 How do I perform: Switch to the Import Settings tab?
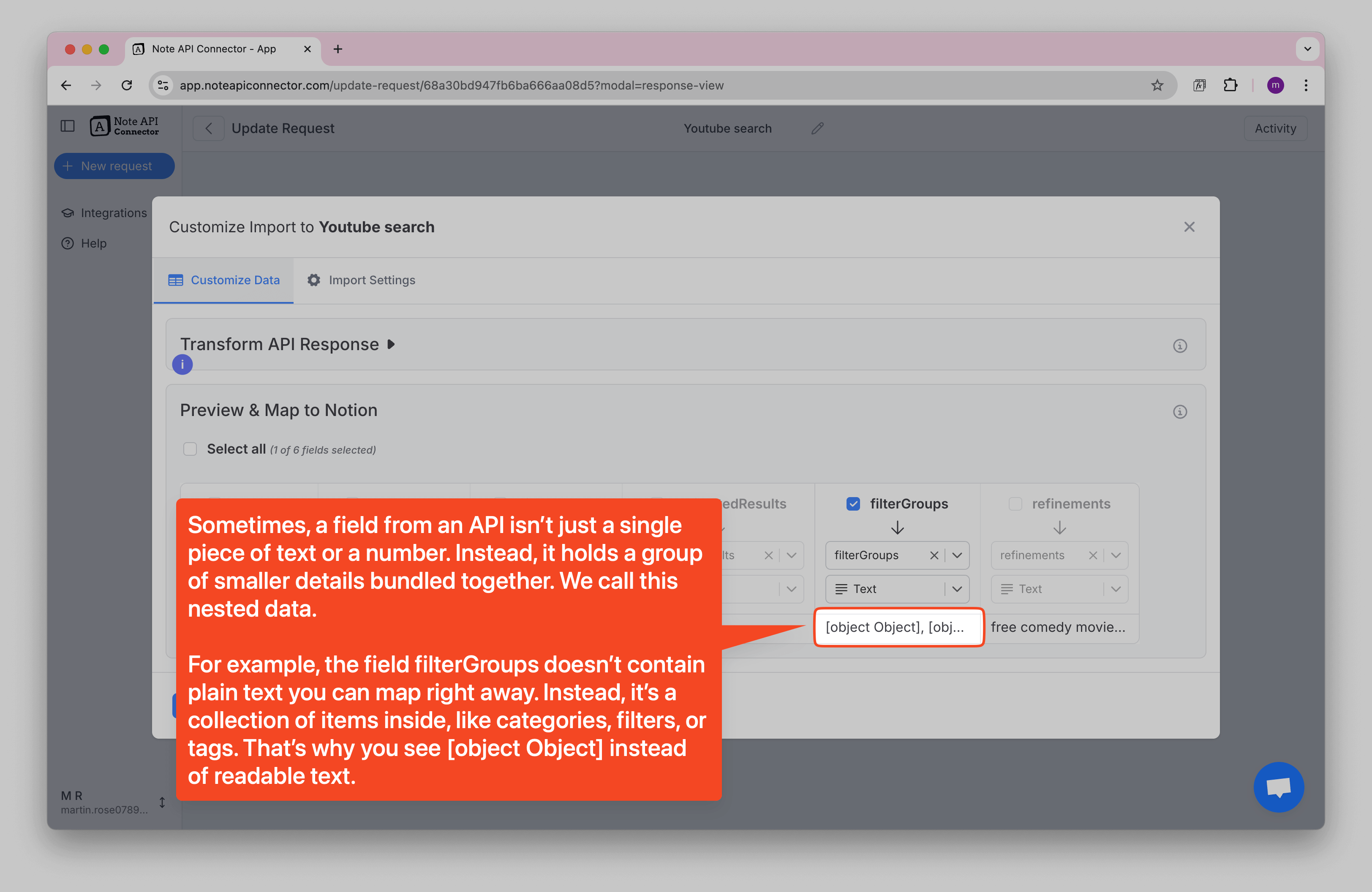click(x=372, y=280)
